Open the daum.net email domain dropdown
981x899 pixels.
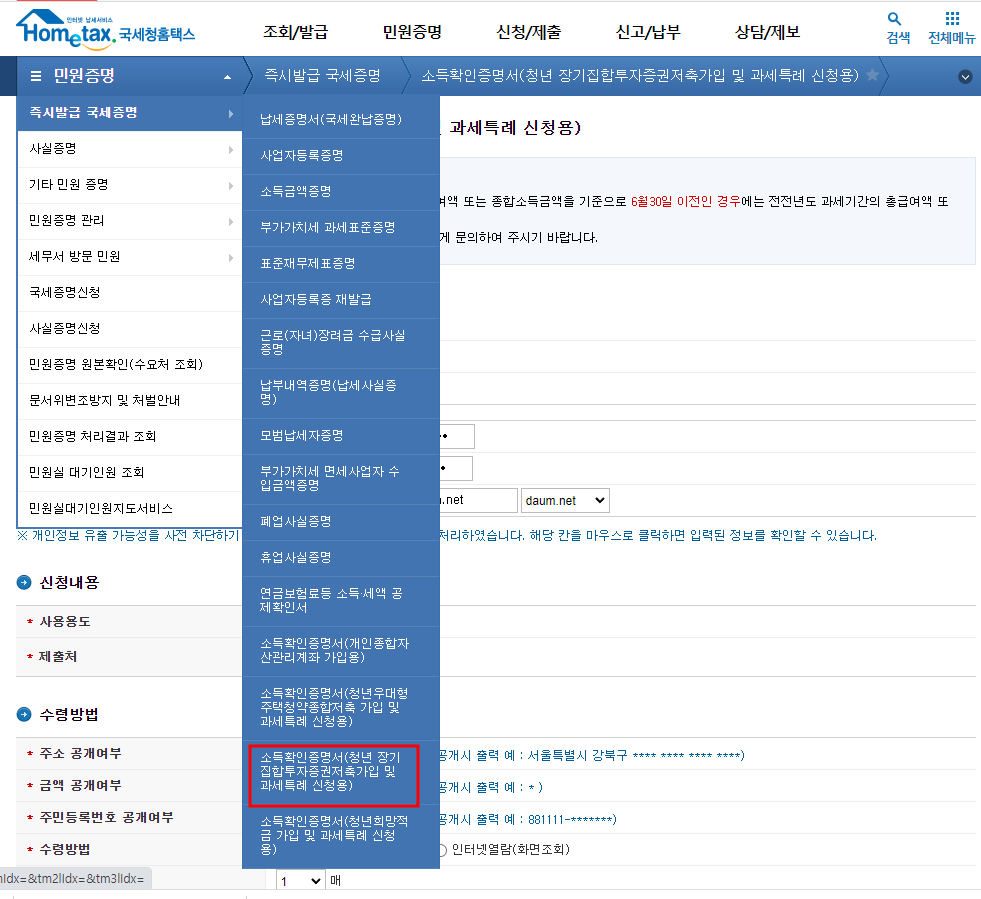tap(565, 500)
